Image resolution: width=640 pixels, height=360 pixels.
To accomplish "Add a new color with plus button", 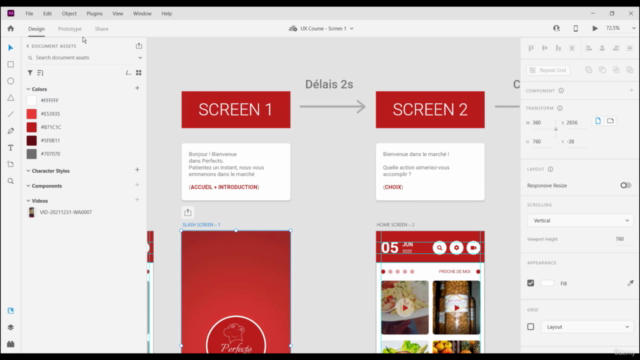I will click(x=137, y=88).
